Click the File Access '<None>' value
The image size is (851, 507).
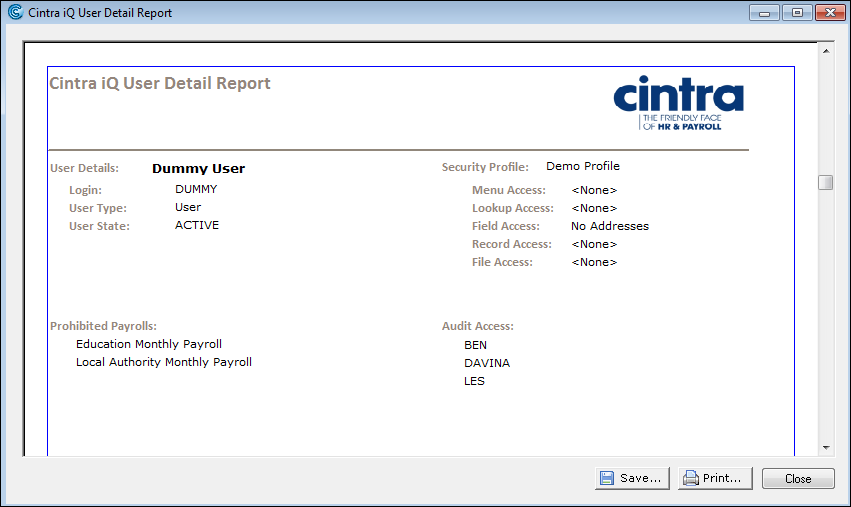tap(594, 262)
